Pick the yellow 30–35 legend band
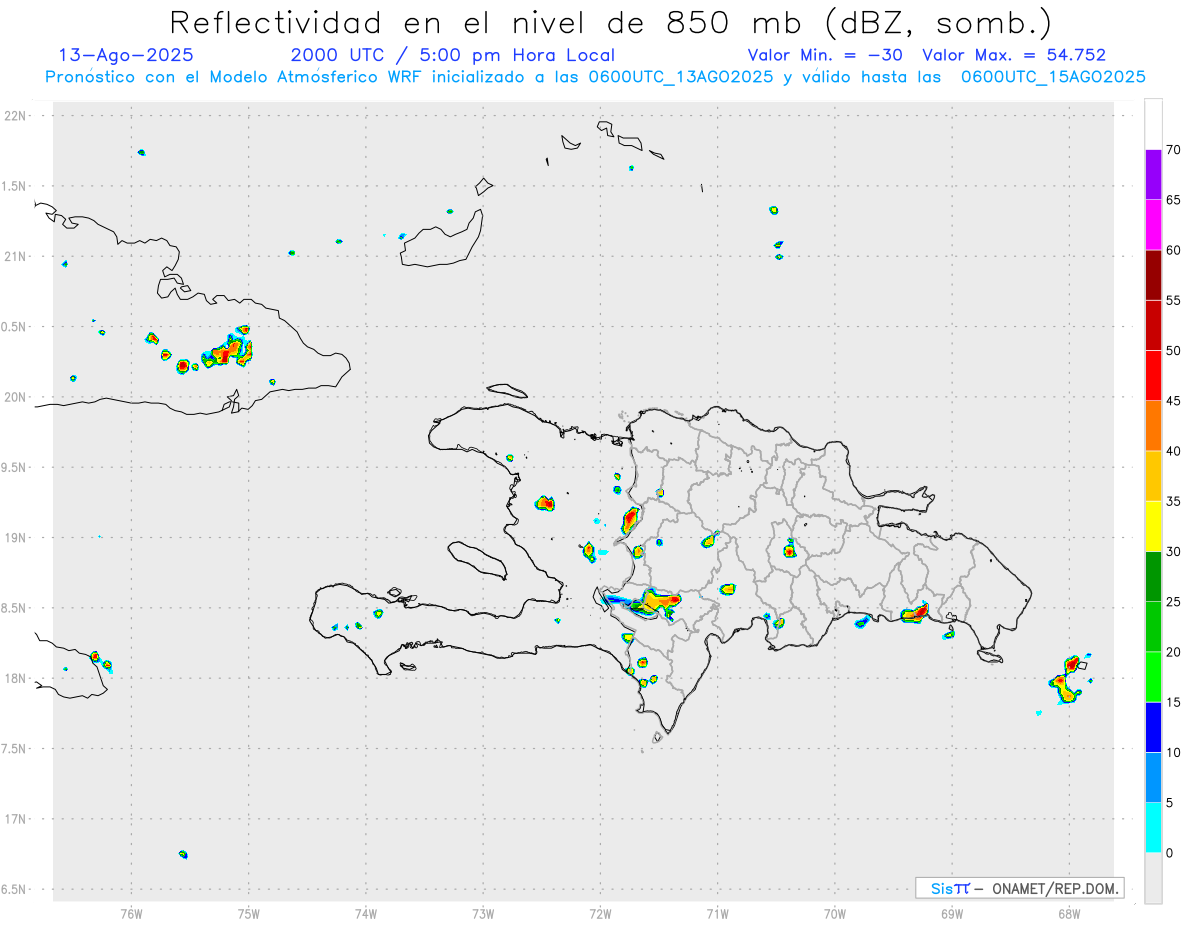Viewport: 1200px width, 927px height. coord(1153,526)
